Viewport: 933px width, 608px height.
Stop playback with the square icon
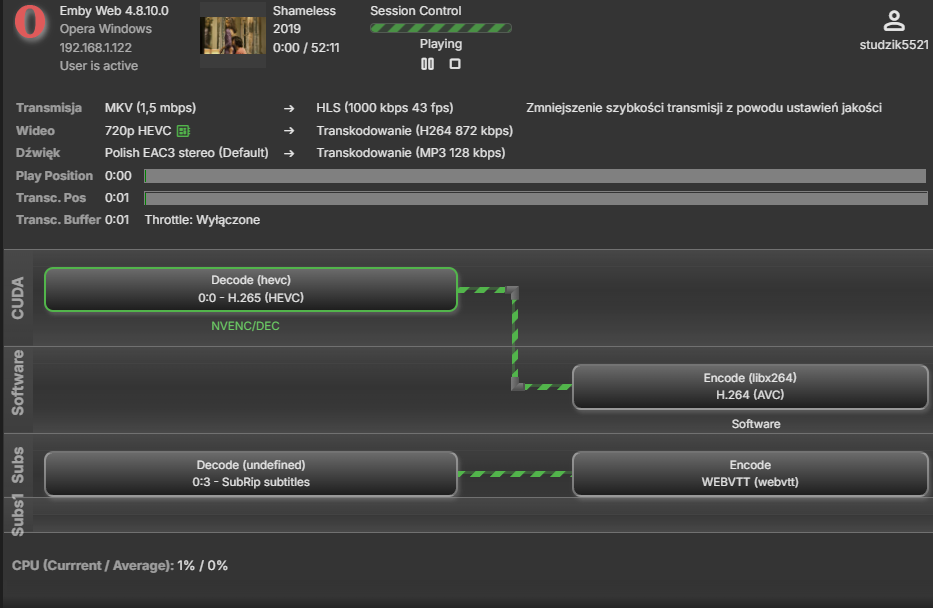coord(455,64)
